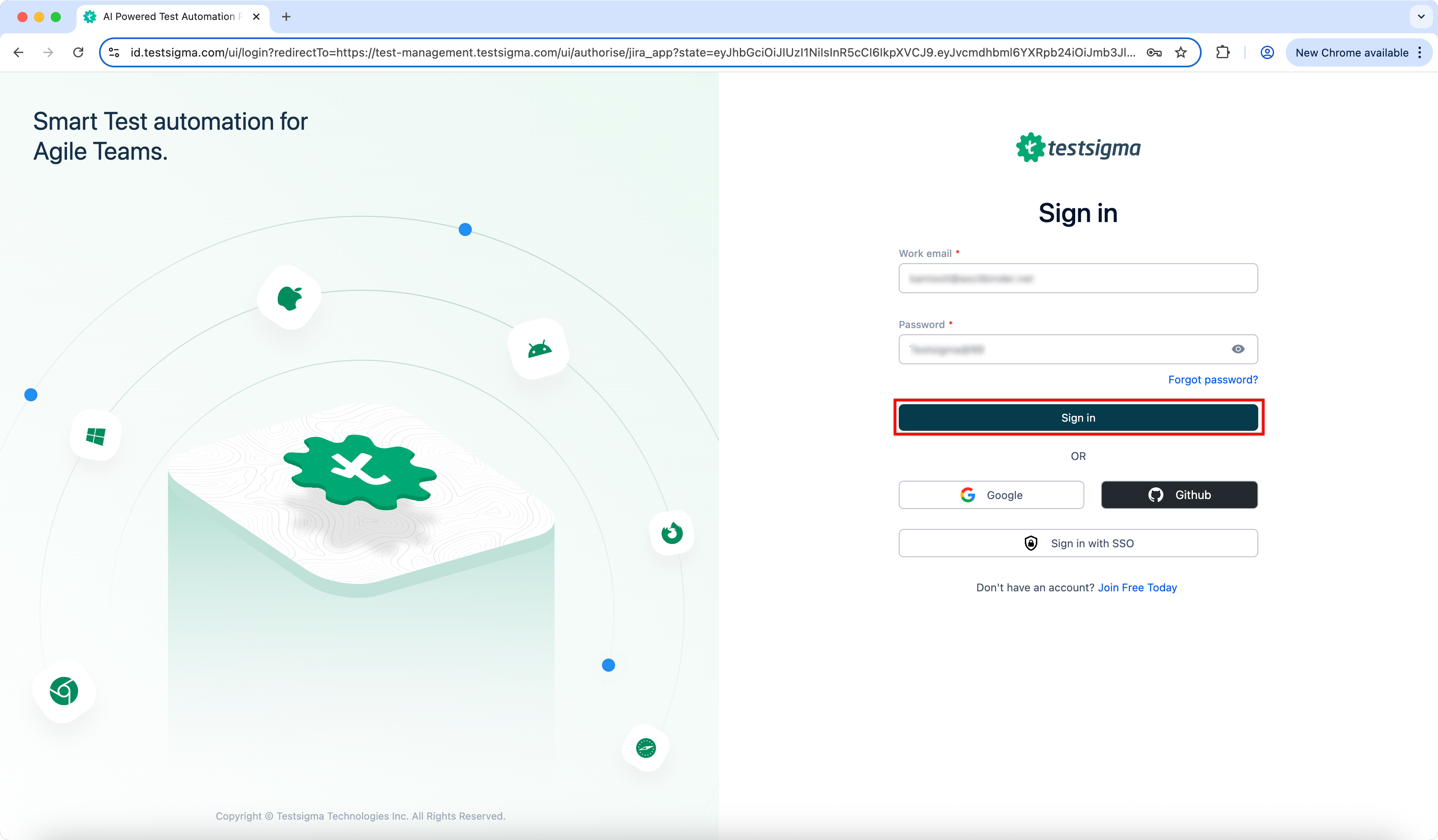Image resolution: width=1438 pixels, height=840 pixels.
Task: Click the dark Sign in button
Action: [1078, 418]
